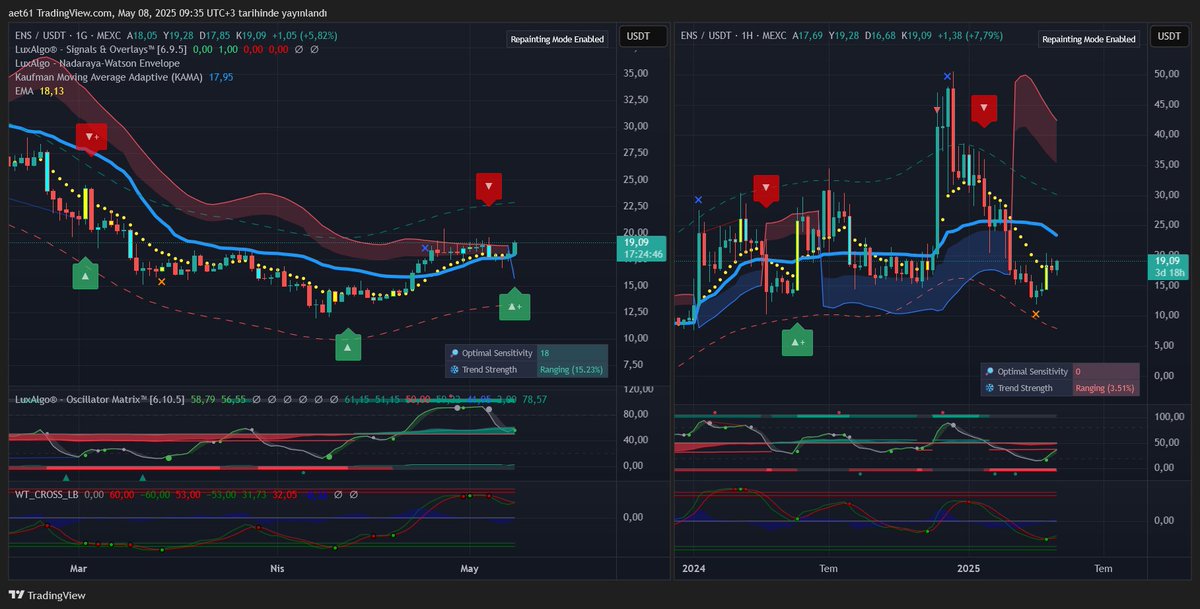Click the Nis label on the time axis
This screenshot has width=1200, height=609.
point(275,568)
